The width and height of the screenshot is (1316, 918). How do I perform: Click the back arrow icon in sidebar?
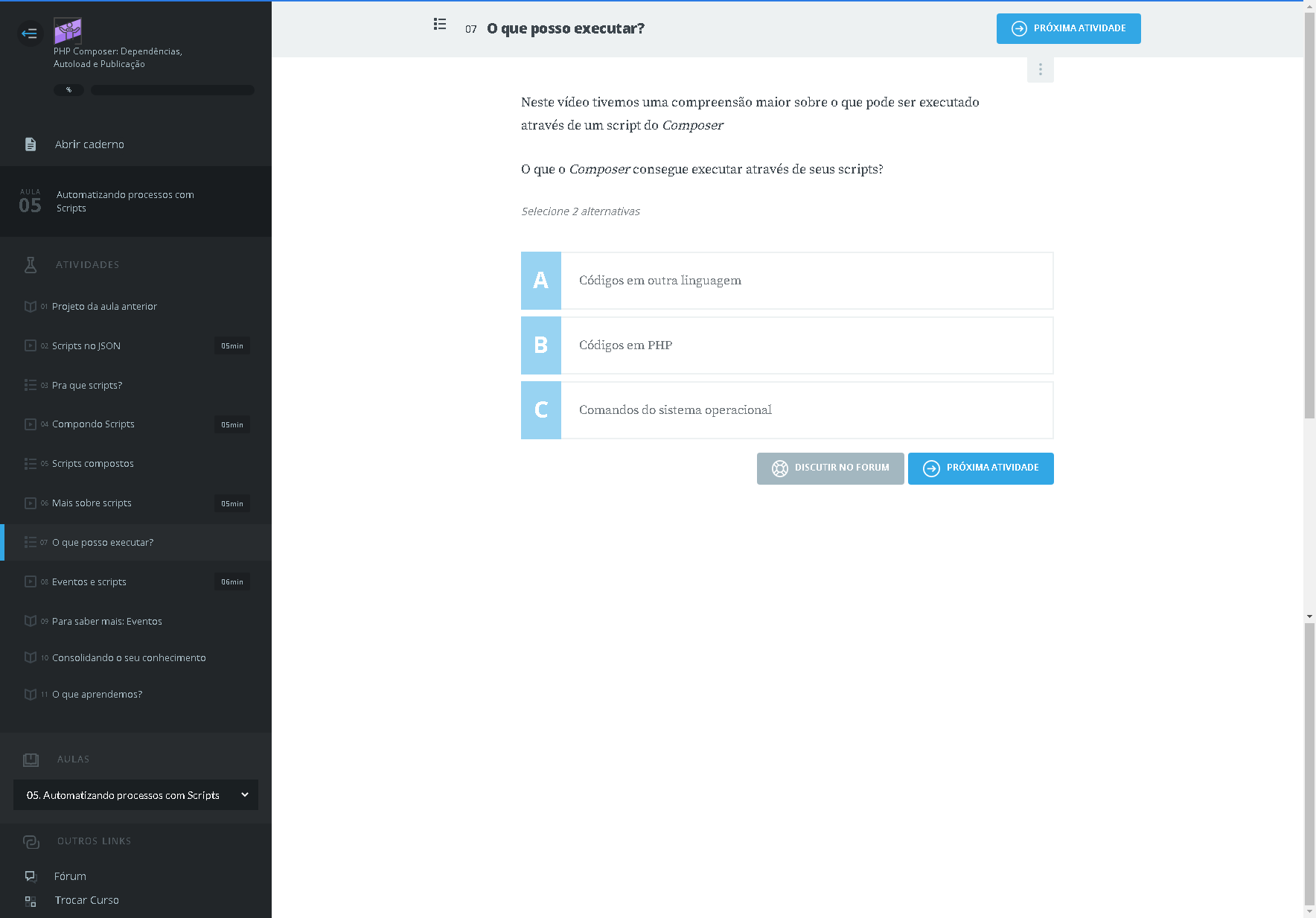(30, 34)
